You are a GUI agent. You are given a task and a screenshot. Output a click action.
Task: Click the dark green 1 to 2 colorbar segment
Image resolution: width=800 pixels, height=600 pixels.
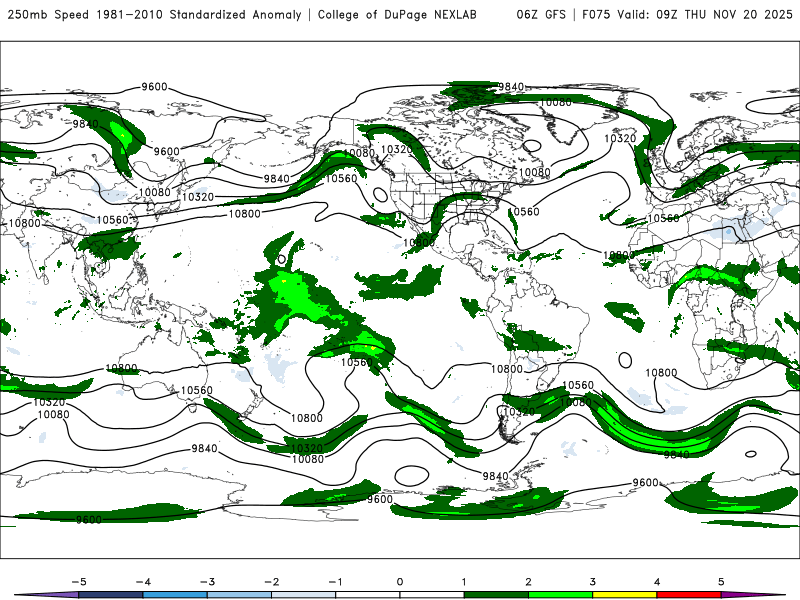tap(496, 595)
